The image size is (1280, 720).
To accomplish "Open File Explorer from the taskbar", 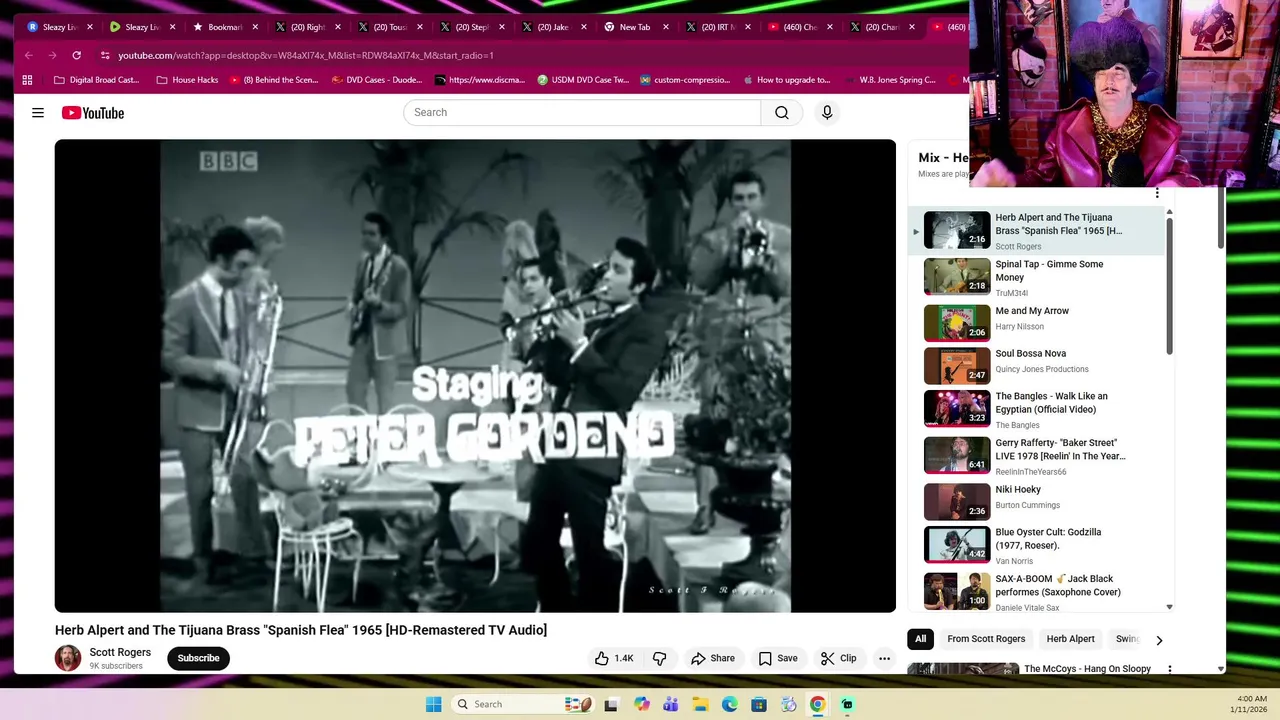I will tap(700, 704).
